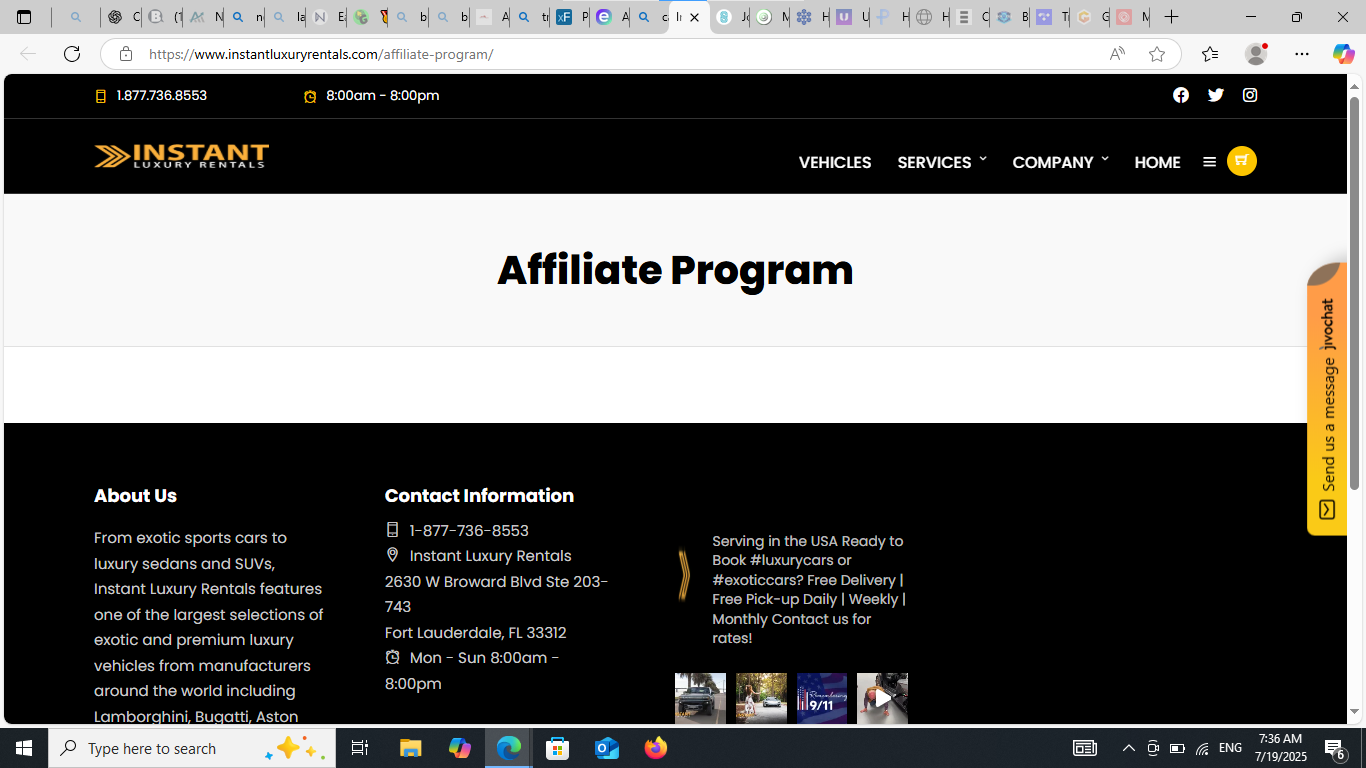Image resolution: width=1366 pixels, height=768 pixels.
Task: Open the yellow shopping cart button
Action: (1242, 161)
